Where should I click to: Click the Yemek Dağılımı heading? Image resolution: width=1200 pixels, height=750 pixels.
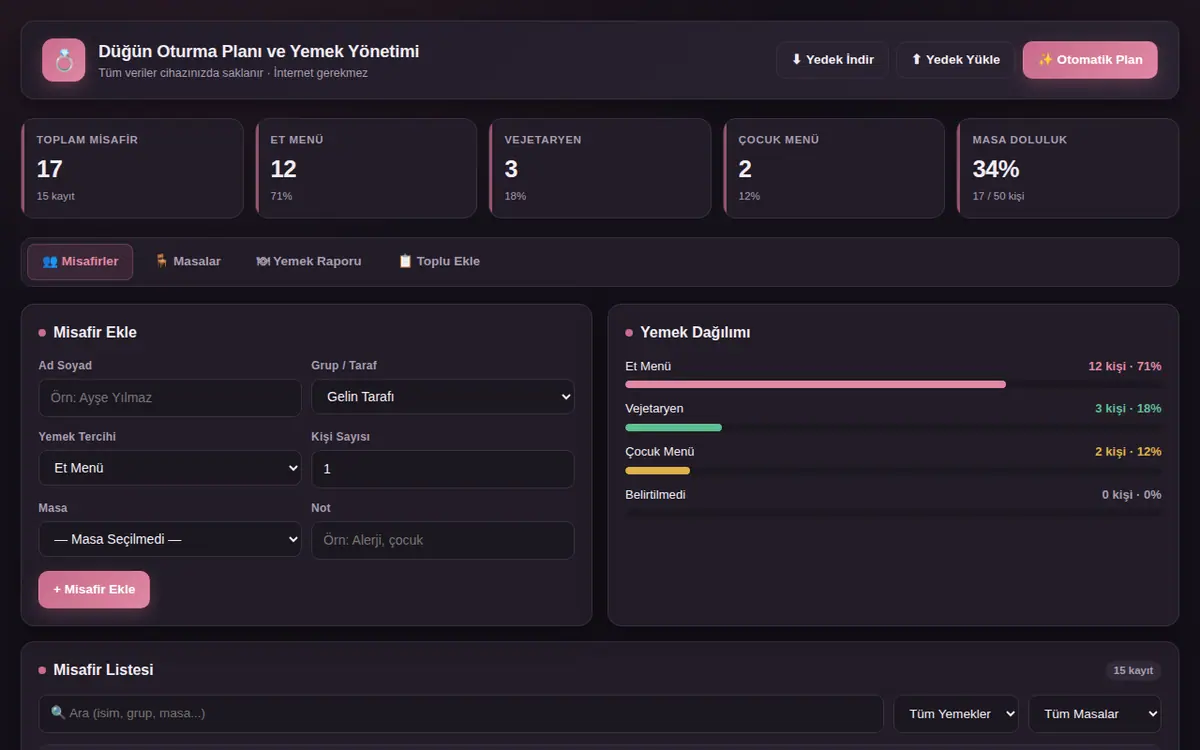coord(695,332)
